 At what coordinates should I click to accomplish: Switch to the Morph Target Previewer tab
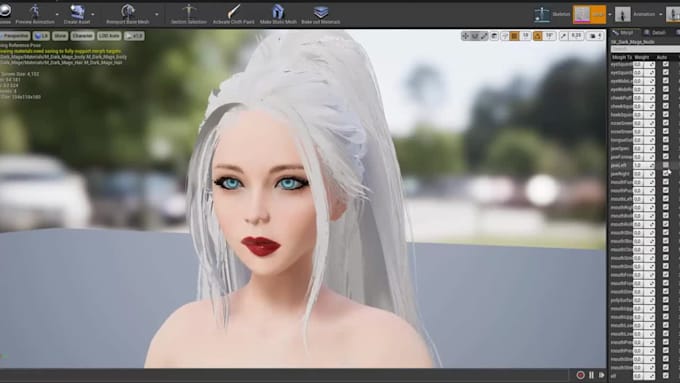[x=625, y=33]
